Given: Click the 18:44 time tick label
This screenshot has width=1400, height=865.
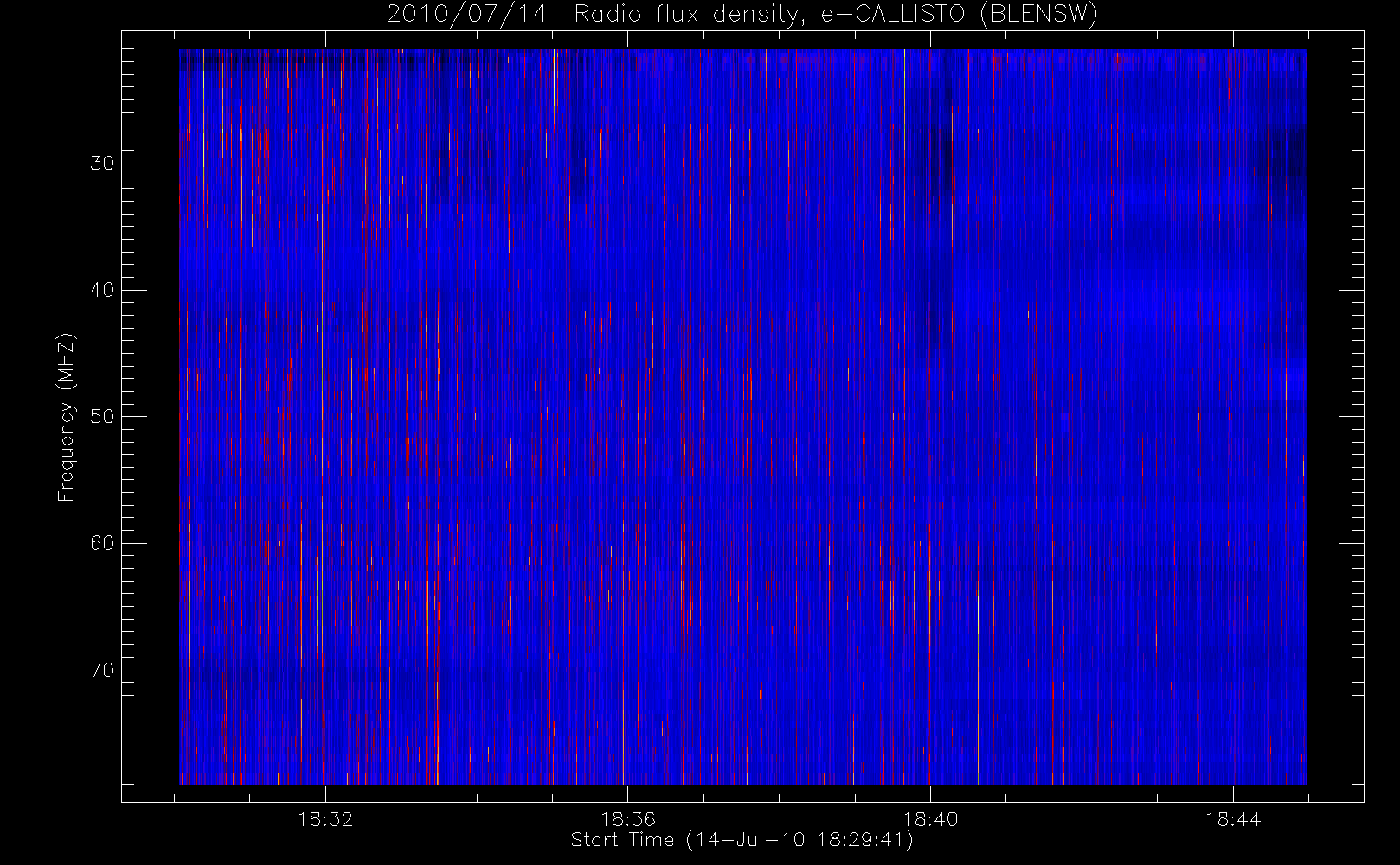Looking at the screenshot, I should pyautogui.click(x=1233, y=819).
